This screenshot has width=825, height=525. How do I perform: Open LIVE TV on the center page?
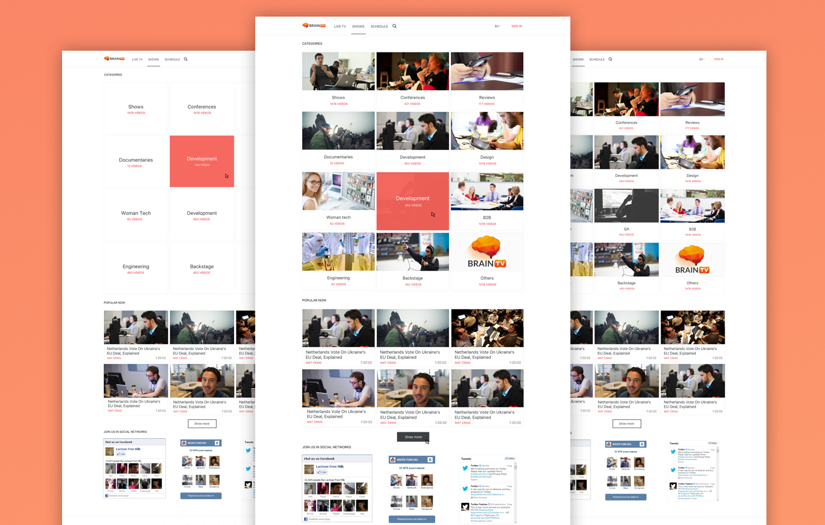click(x=340, y=26)
